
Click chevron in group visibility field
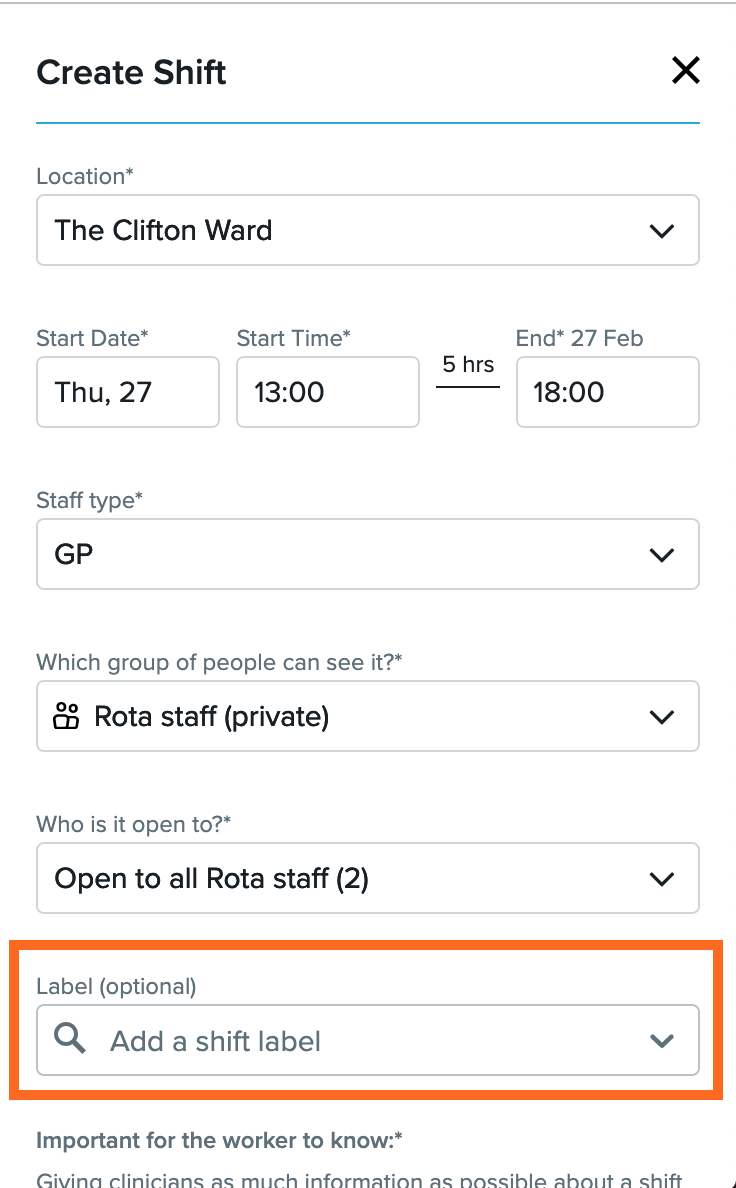point(662,717)
